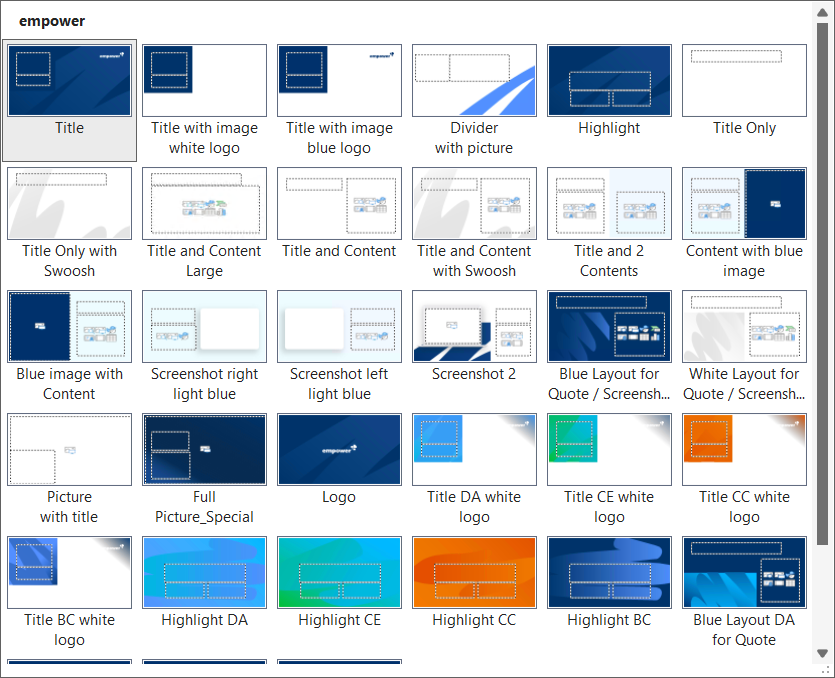Select Title Only with Swoosh layout
This screenshot has width=835, height=678.
click(69, 203)
